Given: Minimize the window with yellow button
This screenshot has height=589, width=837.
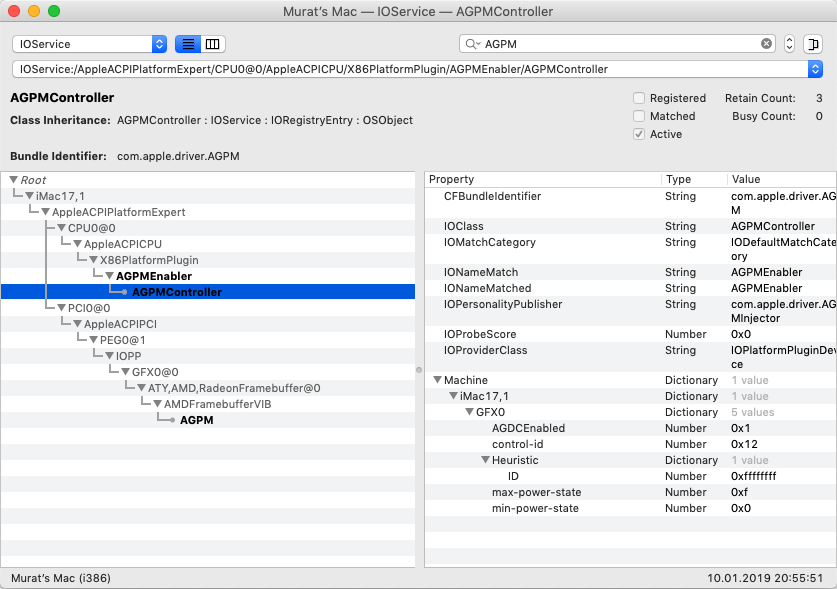Looking at the screenshot, I should tap(34, 11).
